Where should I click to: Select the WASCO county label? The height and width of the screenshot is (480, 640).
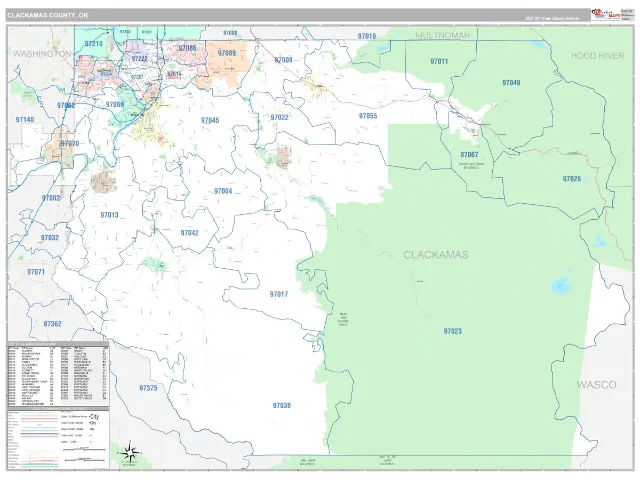click(596, 384)
